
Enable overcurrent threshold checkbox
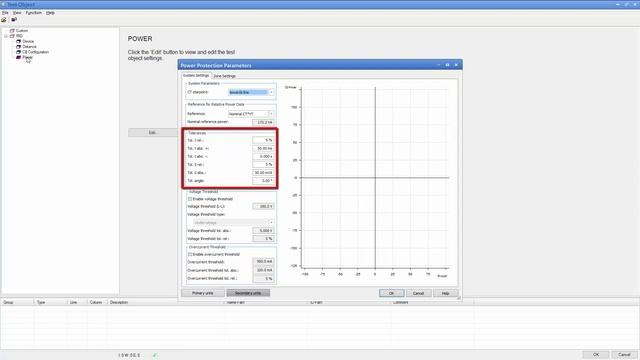coord(190,254)
